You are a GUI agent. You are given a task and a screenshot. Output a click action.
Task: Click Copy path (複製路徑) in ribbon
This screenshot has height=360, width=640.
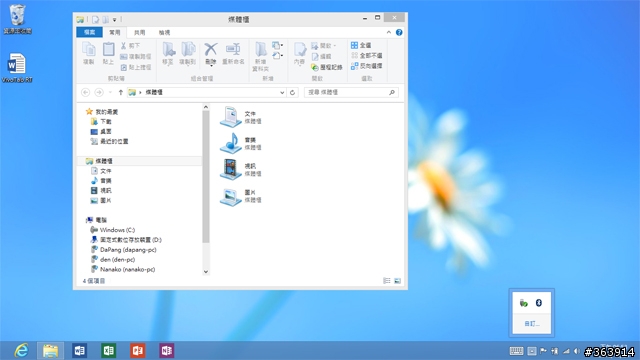(x=136, y=56)
